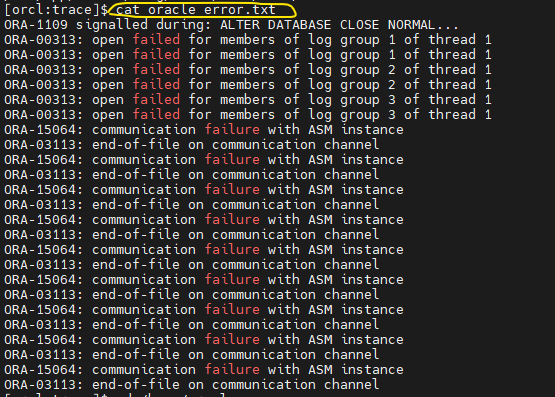Click the first 'log group 2' ORA-00313 line
Screen dimensions: 555x397
pyautogui.click(x=248, y=70)
